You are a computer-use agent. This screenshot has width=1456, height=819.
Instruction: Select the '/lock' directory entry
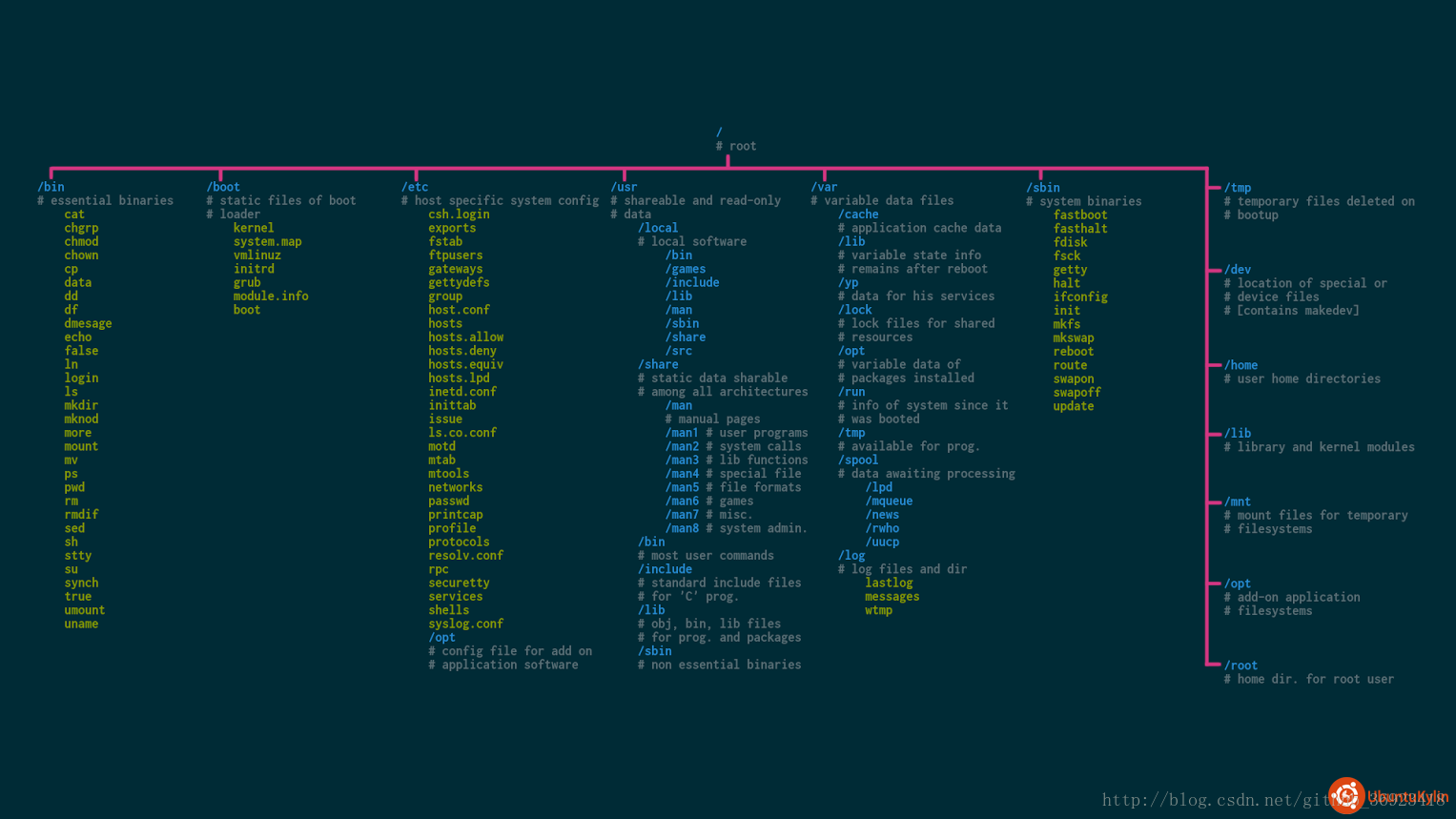[x=855, y=310]
